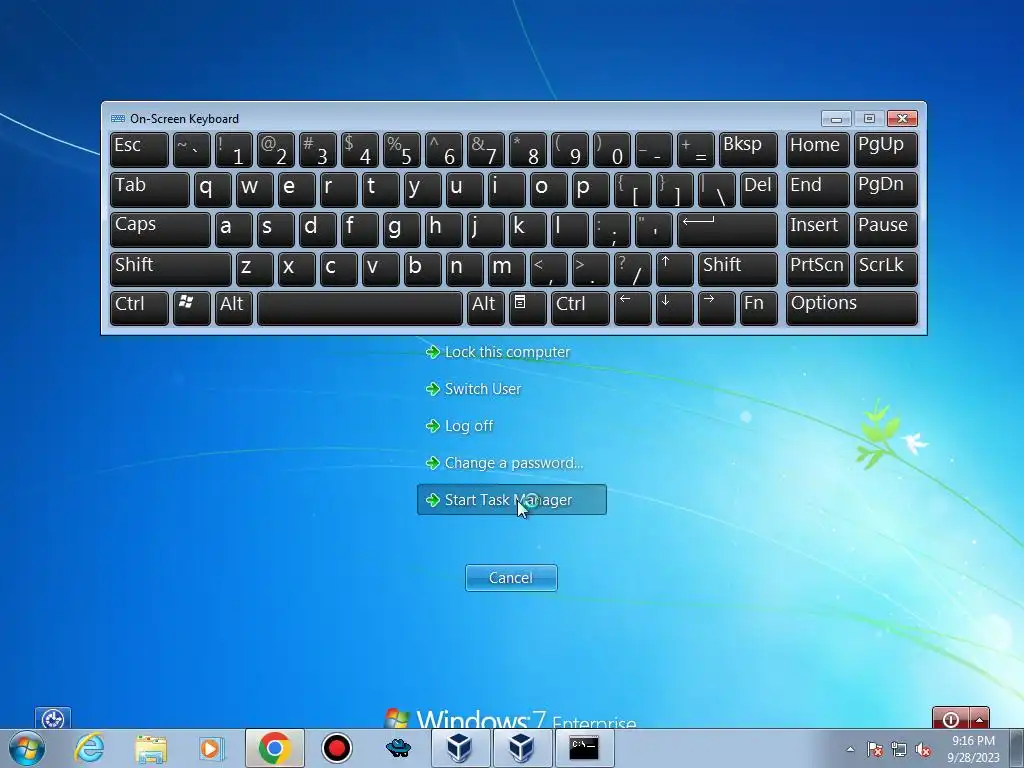Tap the PgDn key
The image size is (1024, 768).
coord(886,189)
